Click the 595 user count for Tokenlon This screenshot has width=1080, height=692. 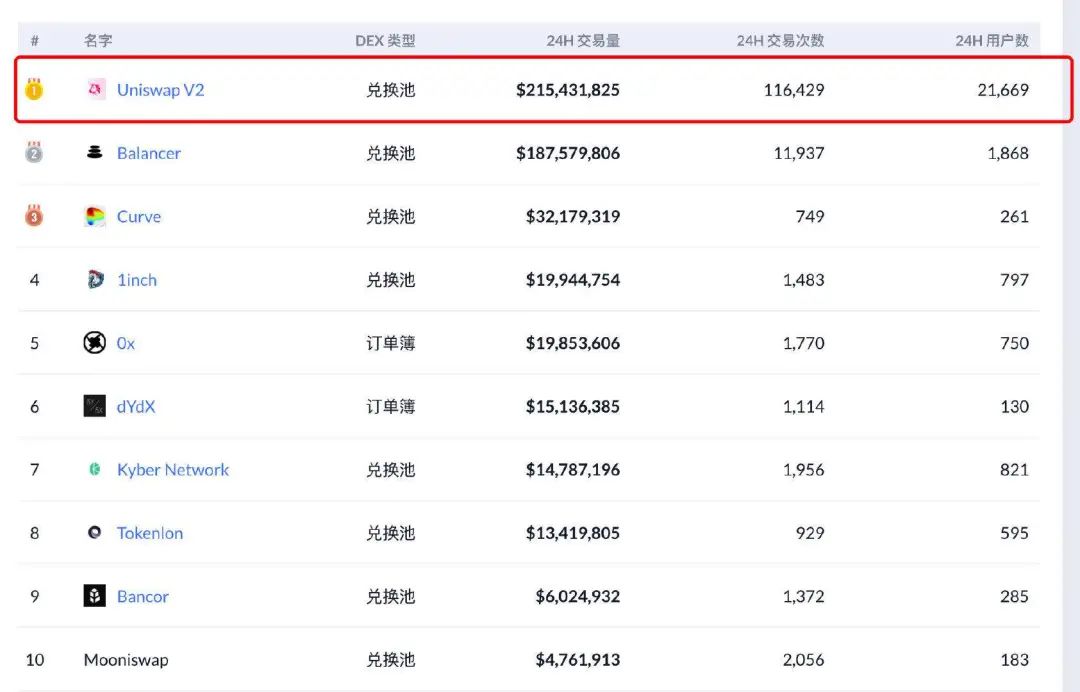[1015, 533]
